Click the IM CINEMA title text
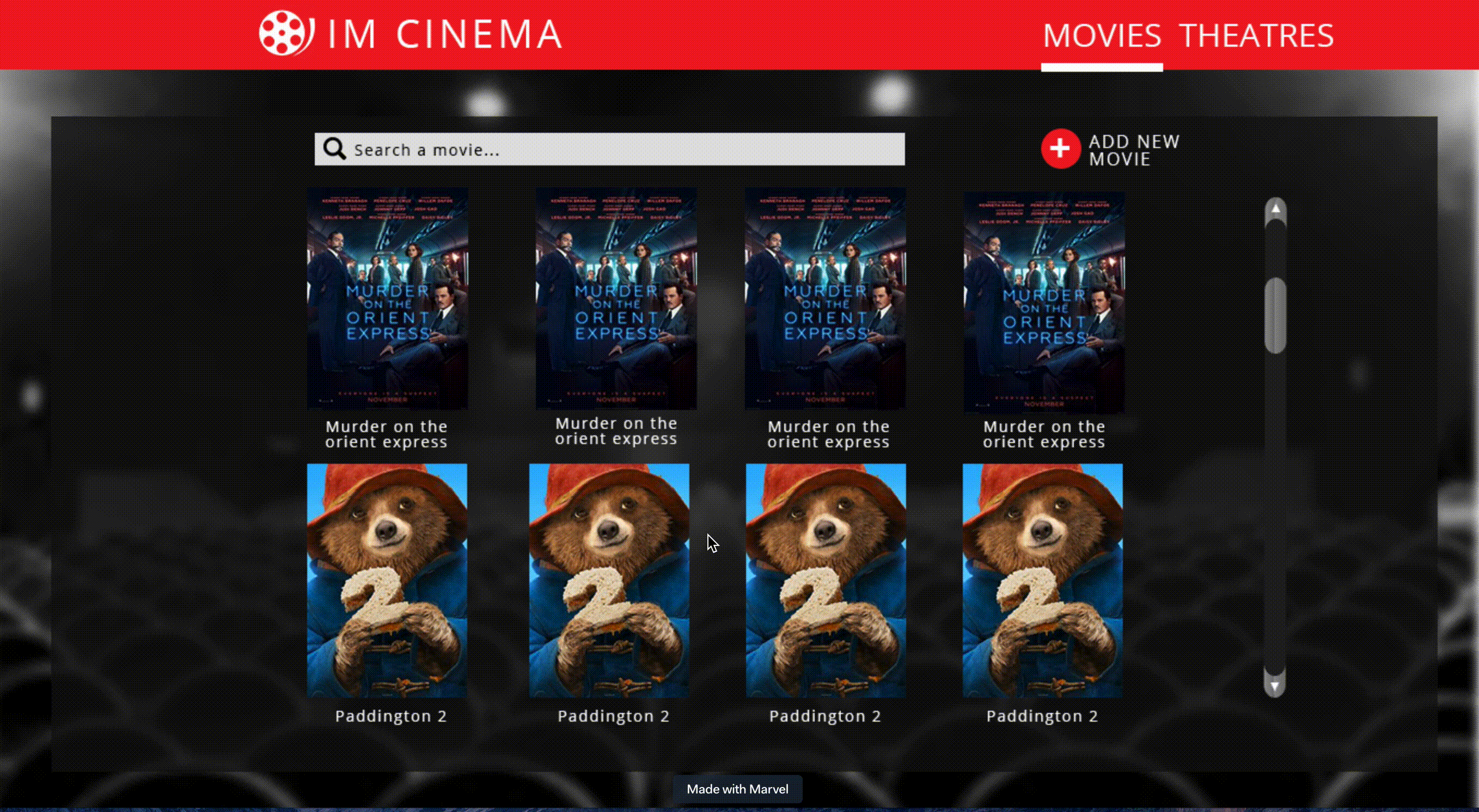 tap(444, 34)
